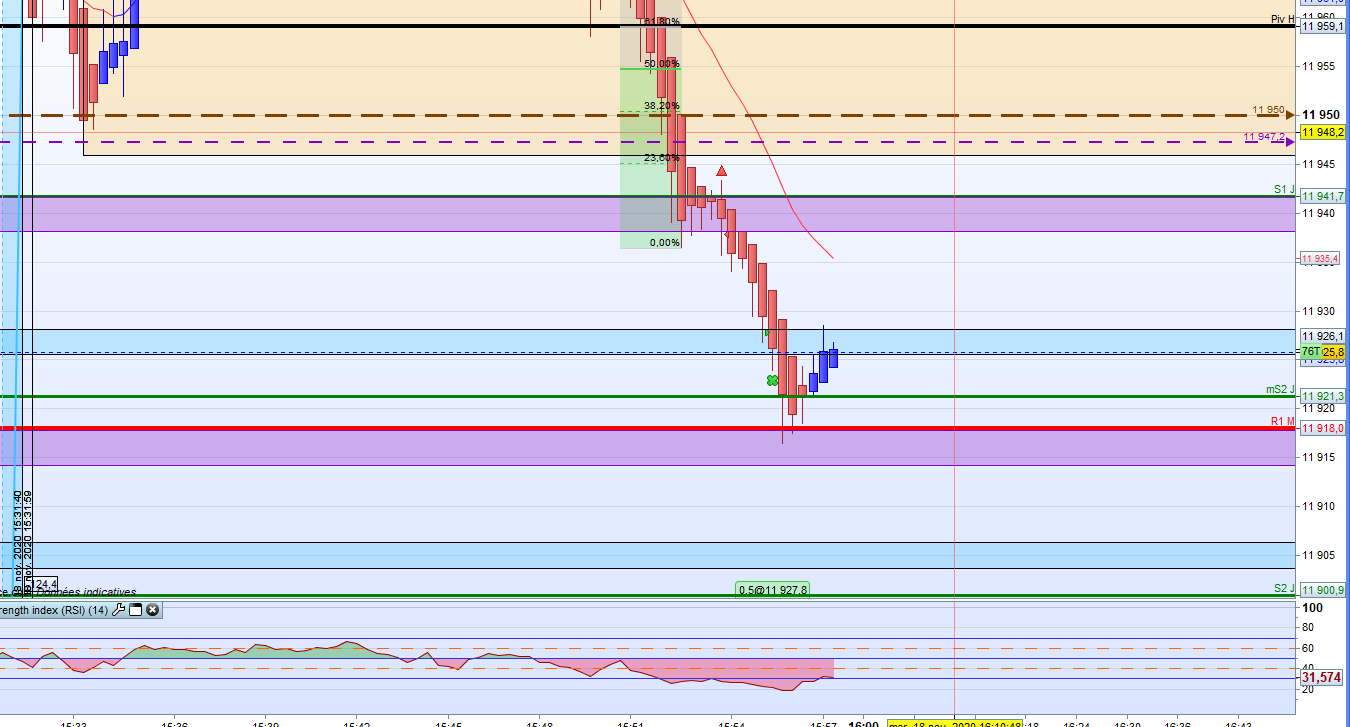The width and height of the screenshot is (1350, 727).
Task: Click the brown 11 950 dashed line label
Action: pos(1268,110)
